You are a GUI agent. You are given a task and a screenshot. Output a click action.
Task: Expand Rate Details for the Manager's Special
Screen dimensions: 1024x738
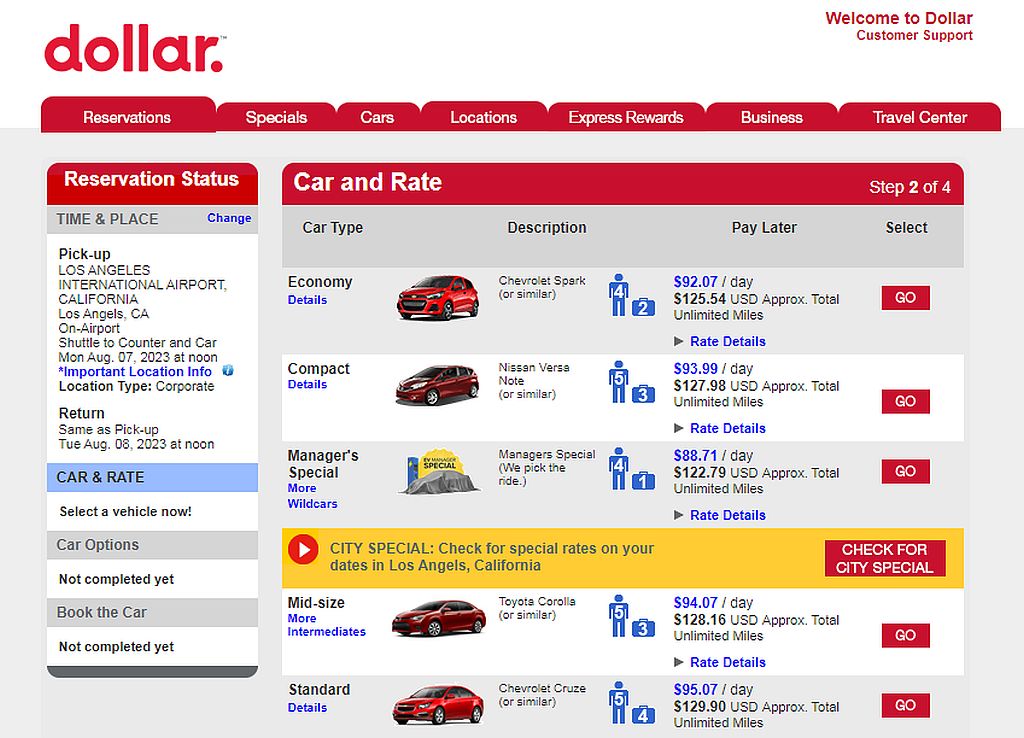pos(727,515)
